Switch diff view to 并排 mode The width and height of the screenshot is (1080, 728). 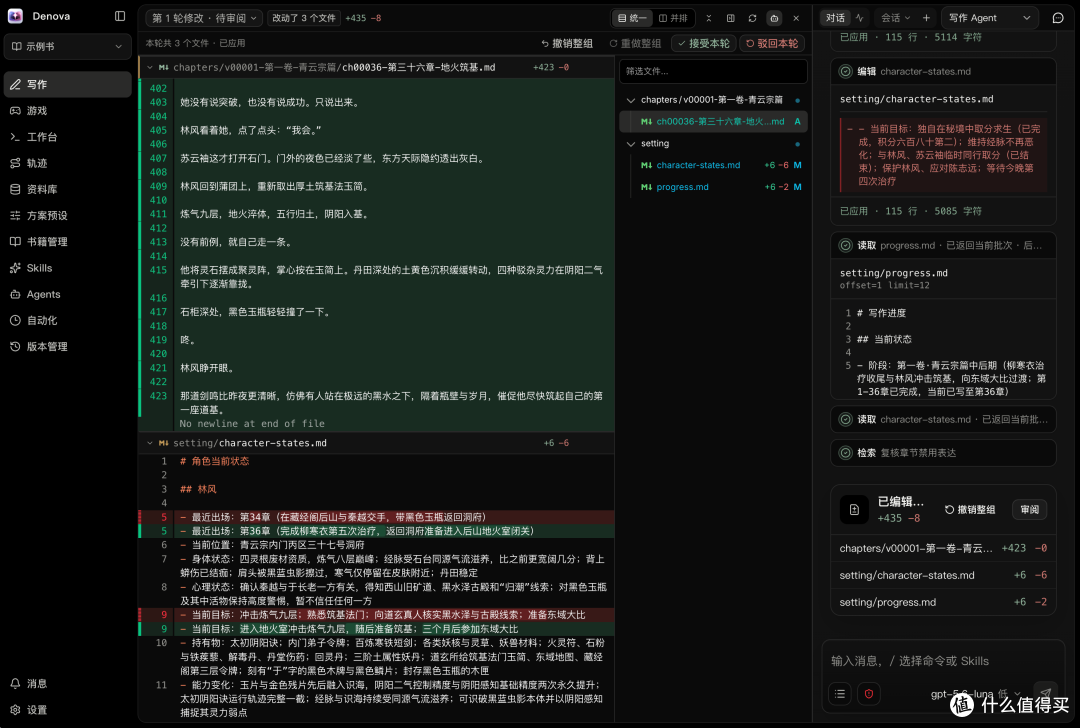[x=673, y=18]
